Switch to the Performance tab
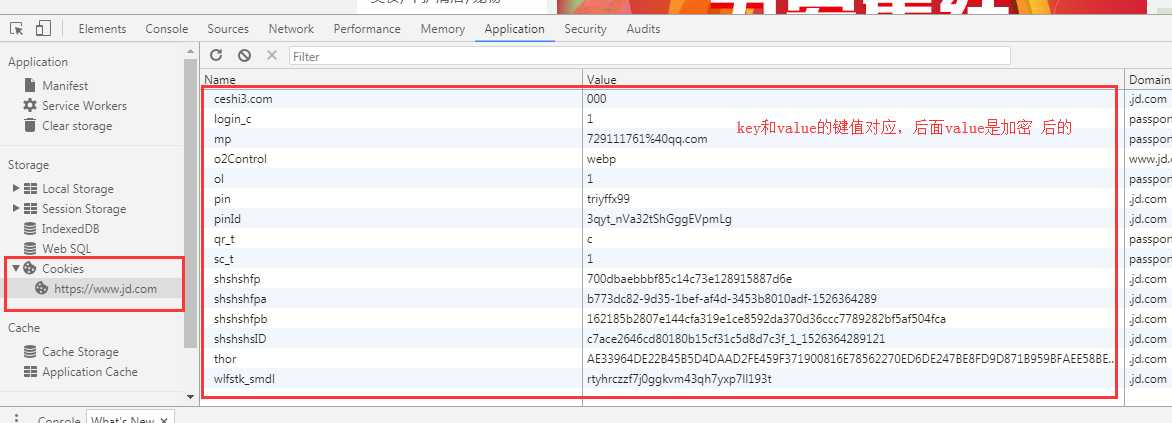Screen dimensions: 1172x423 [367, 28]
